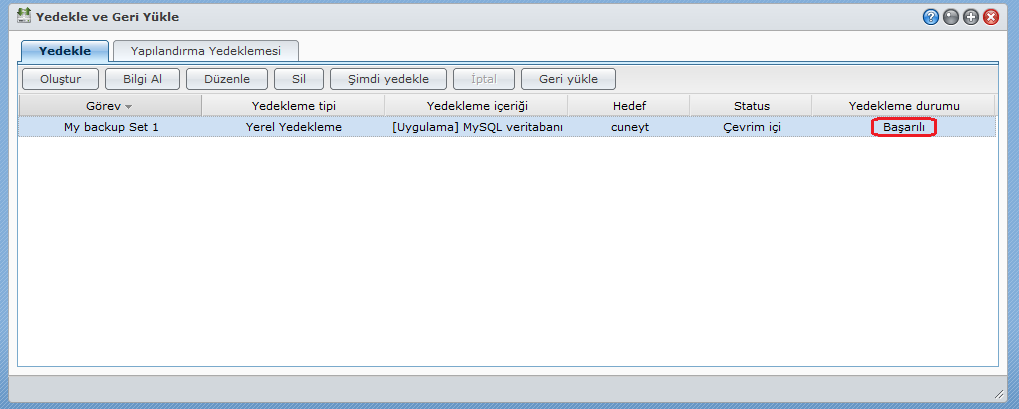Open help with the blue question mark icon
This screenshot has width=1019, height=409.
pos(931,17)
